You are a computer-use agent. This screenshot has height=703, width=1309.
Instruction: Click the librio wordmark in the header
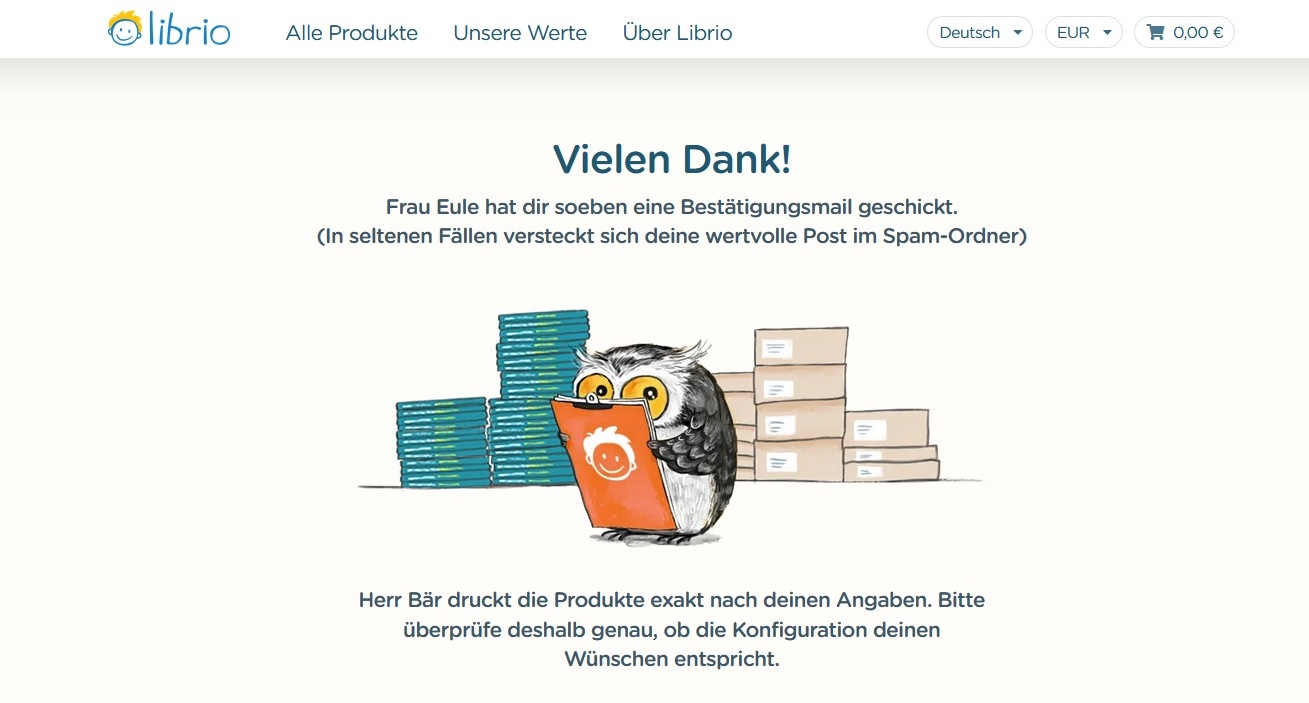pos(189,30)
